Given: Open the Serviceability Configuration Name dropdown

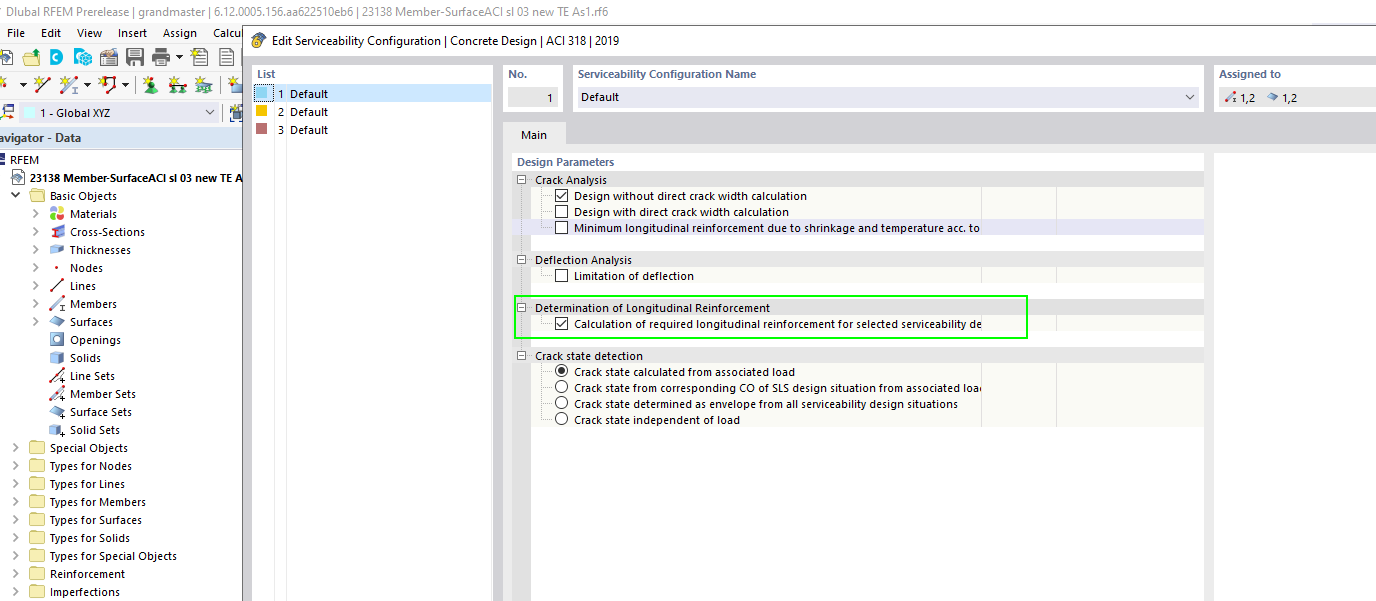Looking at the screenshot, I should 1190,98.
